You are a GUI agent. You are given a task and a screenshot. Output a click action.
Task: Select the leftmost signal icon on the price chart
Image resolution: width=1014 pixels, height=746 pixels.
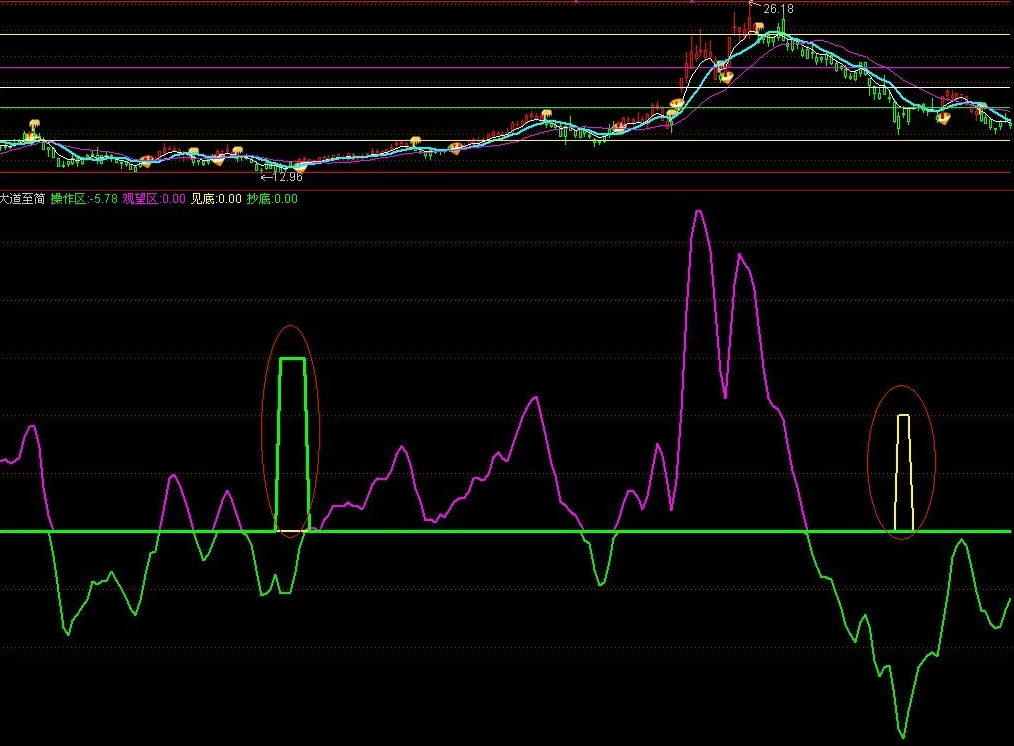pos(33,125)
